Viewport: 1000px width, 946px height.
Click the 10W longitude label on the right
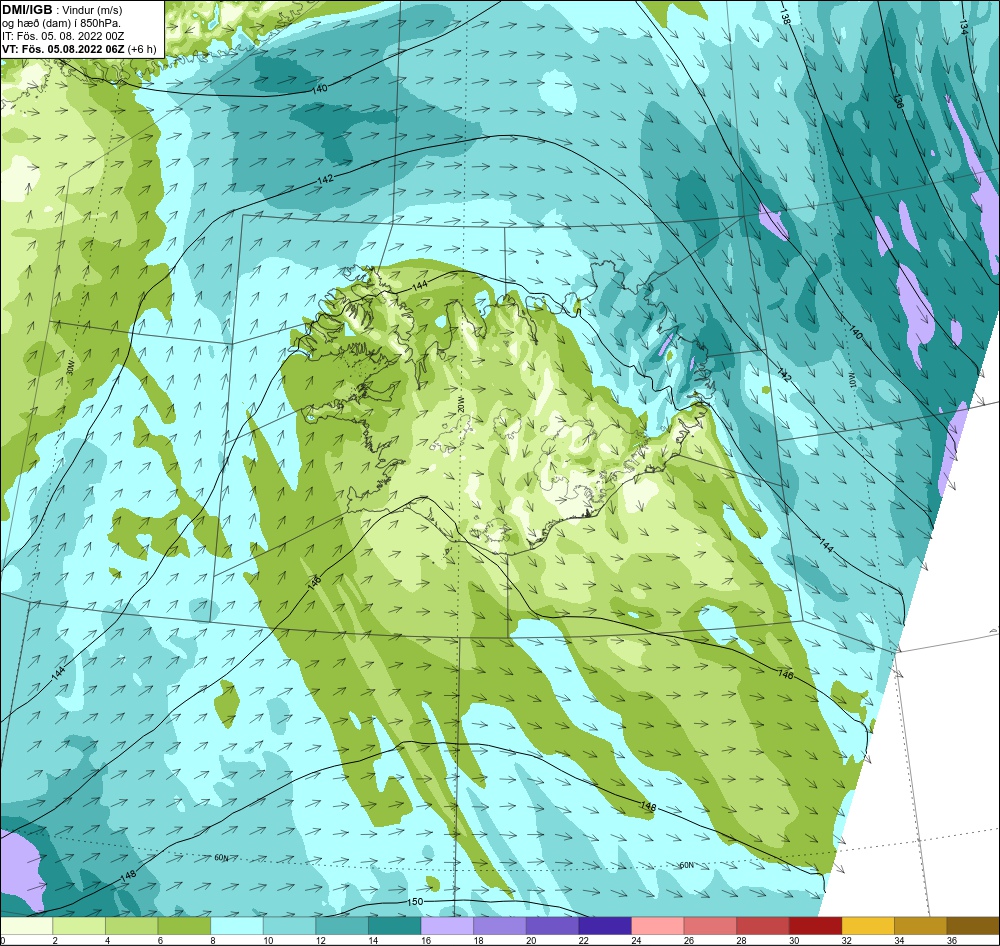(850, 380)
